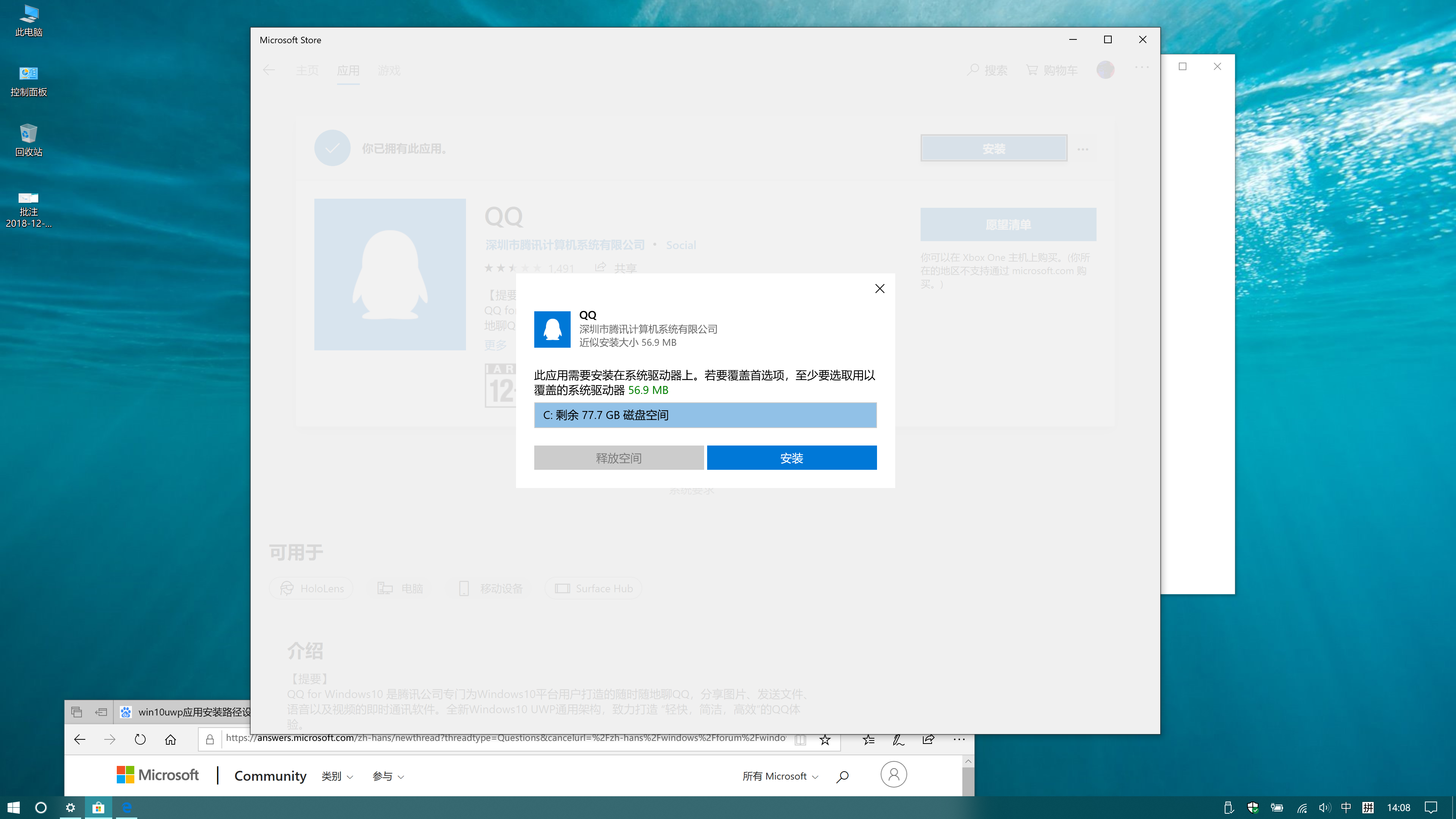Click the 电脑 device chip

click(400, 588)
